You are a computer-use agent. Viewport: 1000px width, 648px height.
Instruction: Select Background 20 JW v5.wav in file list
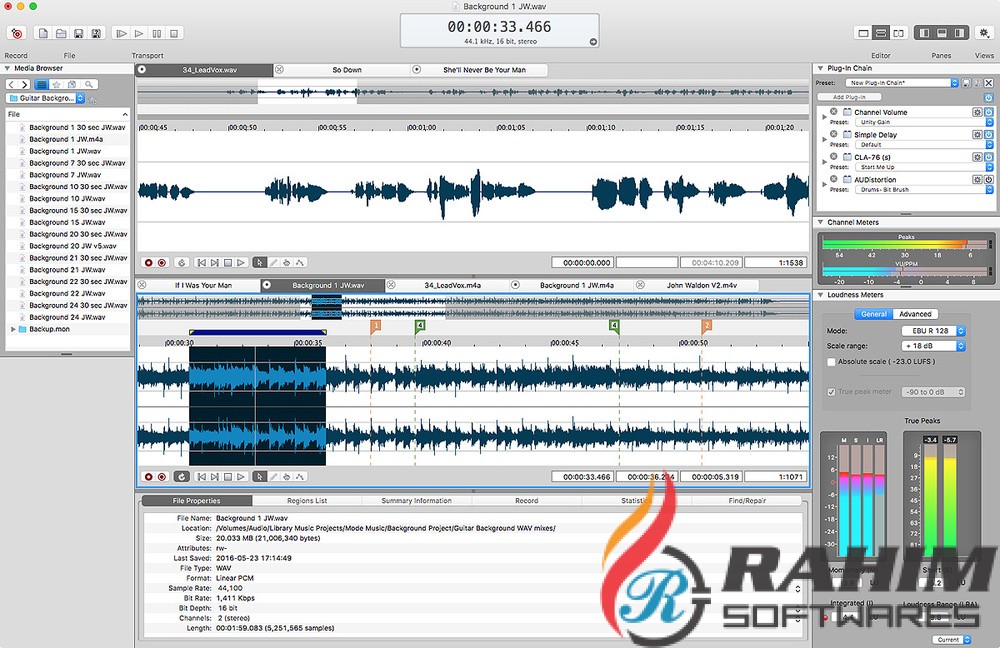(72, 246)
